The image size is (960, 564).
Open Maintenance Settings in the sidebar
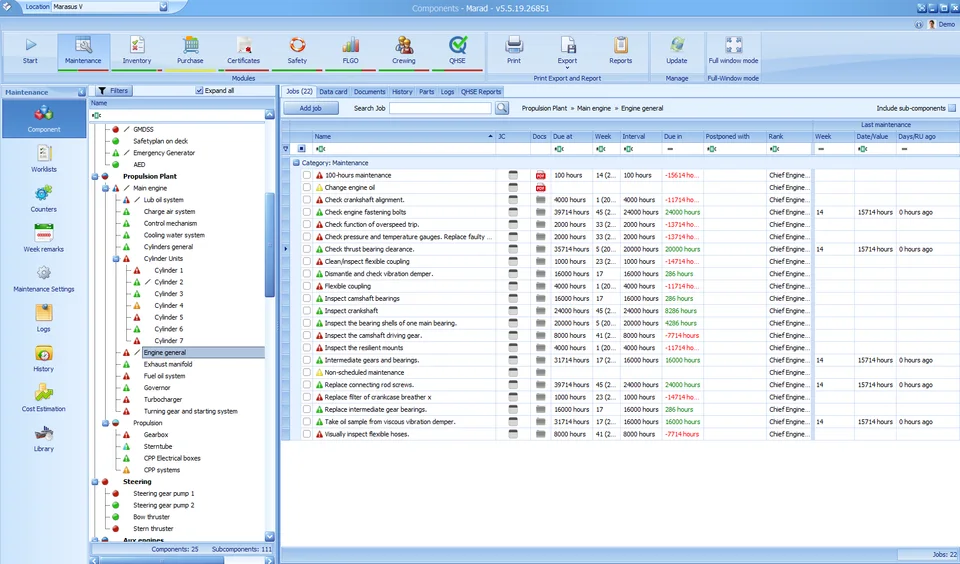click(x=44, y=278)
